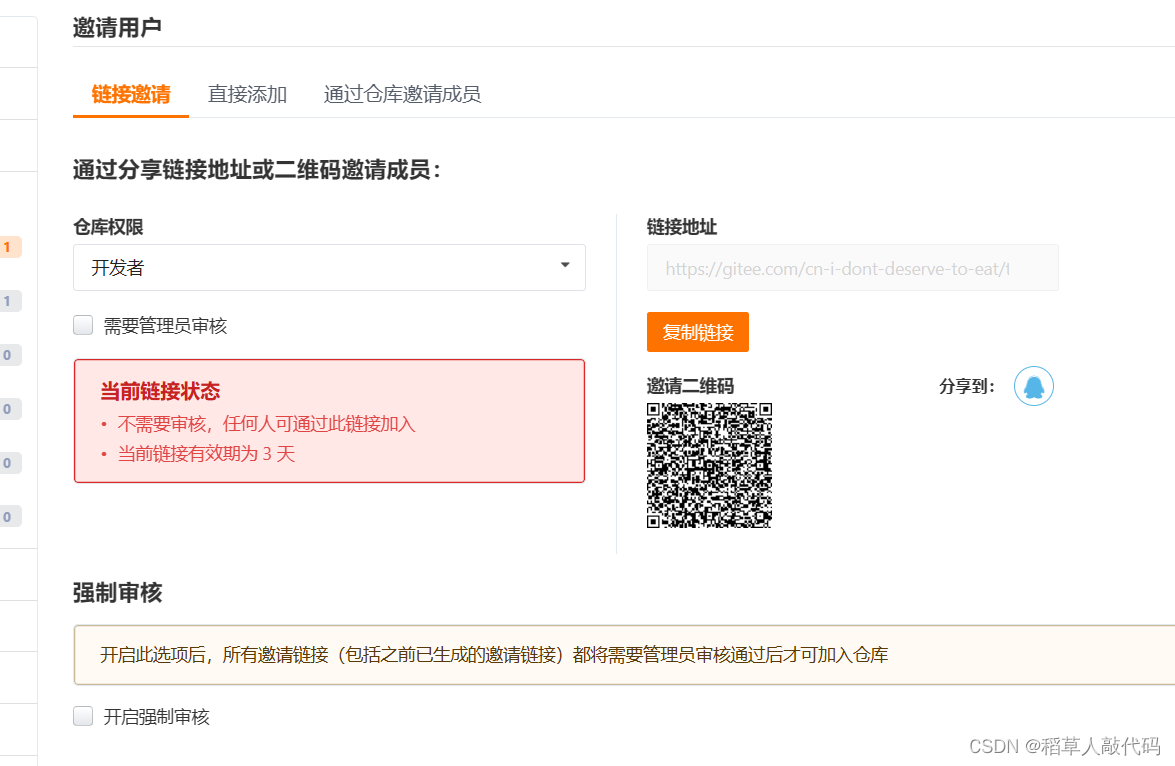Tick the 需要管理员审核 checkbox

tap(83, 325)
